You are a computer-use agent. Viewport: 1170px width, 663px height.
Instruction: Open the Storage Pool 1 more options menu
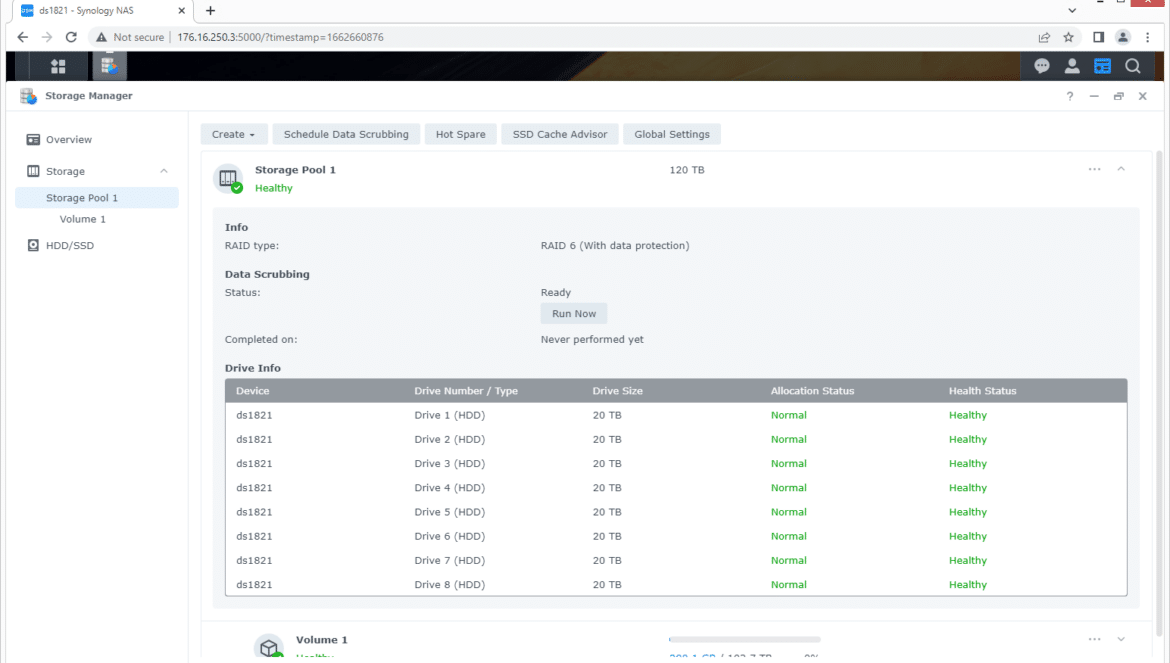pyautogui.click(x=1094, y=169)
